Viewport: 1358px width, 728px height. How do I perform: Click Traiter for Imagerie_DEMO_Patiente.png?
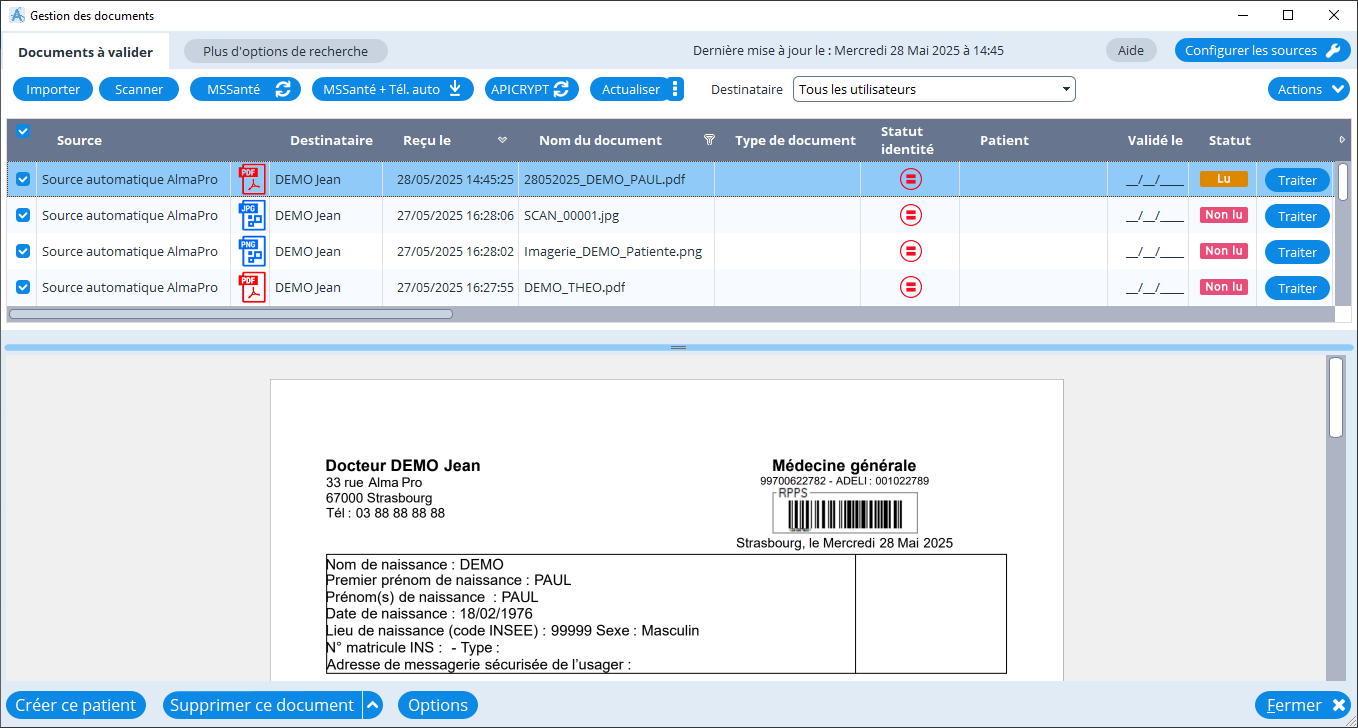click(1297, 252)
